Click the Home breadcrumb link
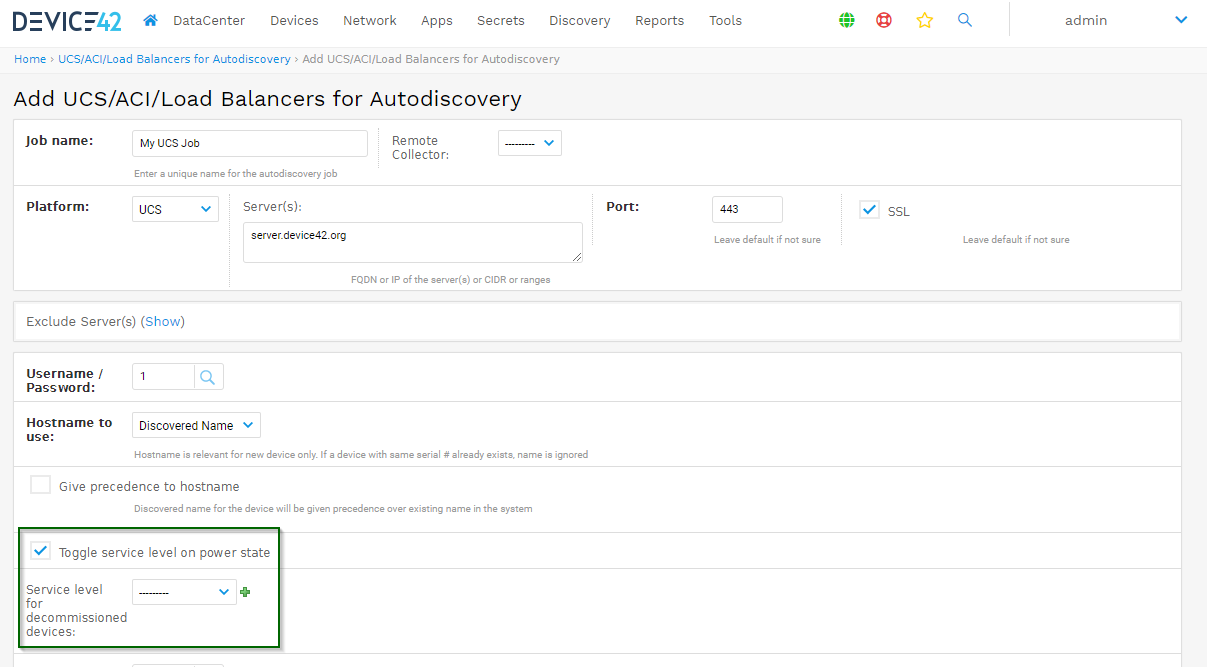 [30, 59]
